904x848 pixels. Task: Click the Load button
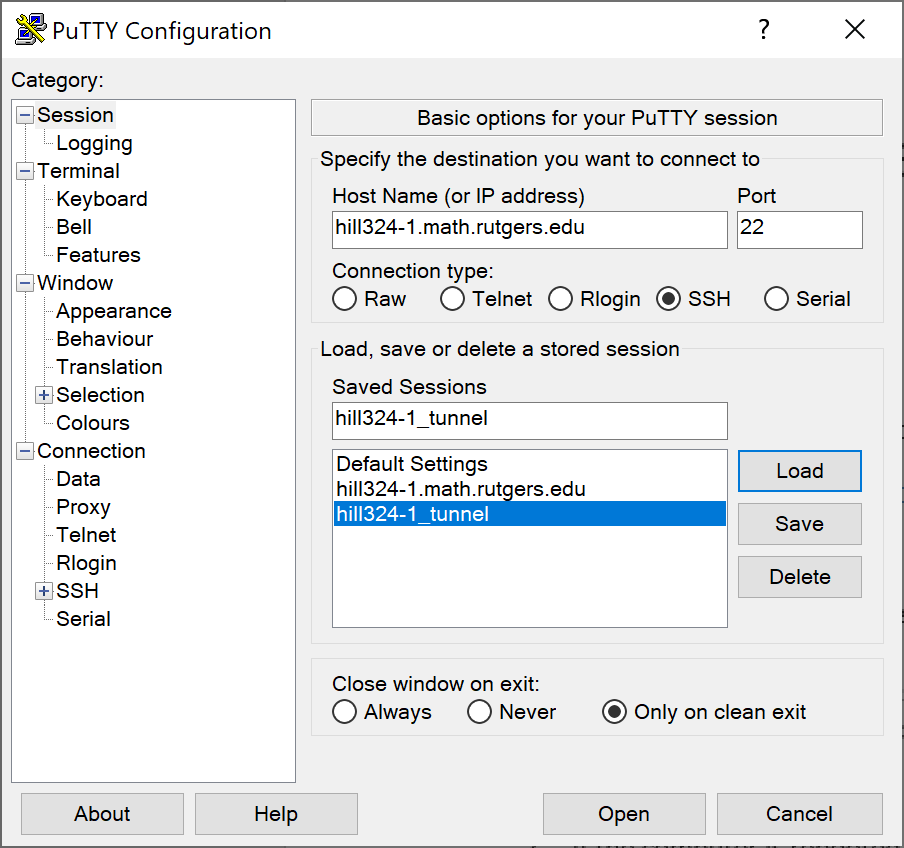click(x=800, y=471)
